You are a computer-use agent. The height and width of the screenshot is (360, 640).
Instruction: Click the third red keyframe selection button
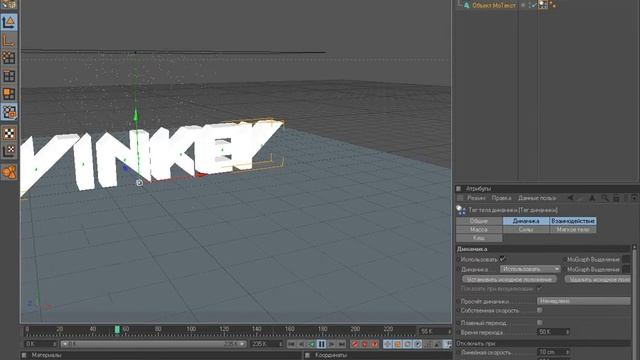click(x=375, y=344)
